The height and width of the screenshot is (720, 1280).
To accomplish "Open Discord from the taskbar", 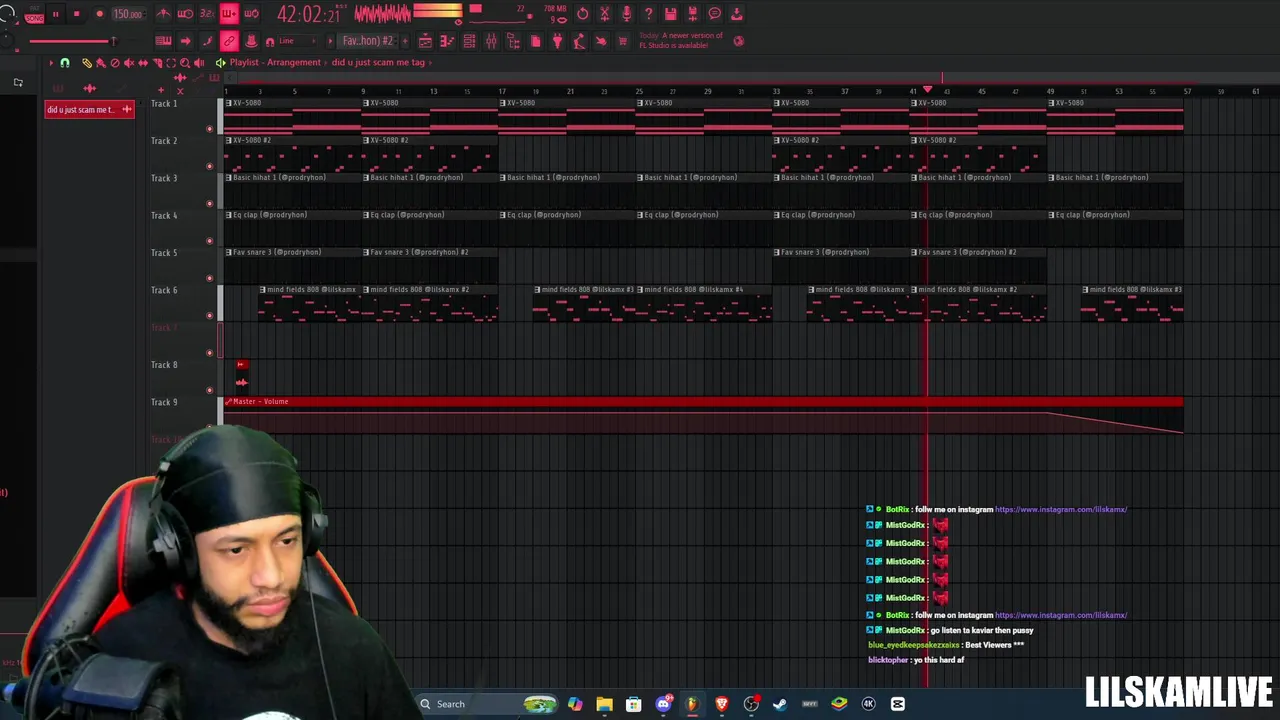I will coord(663,704).
